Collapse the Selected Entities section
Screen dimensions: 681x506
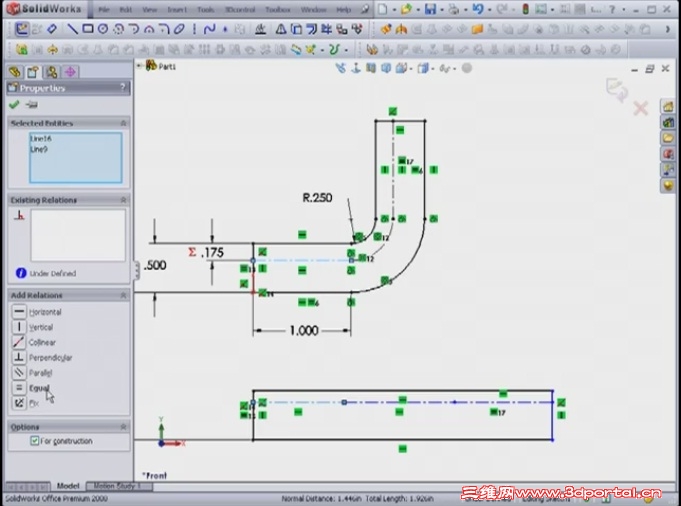point(123,123)
